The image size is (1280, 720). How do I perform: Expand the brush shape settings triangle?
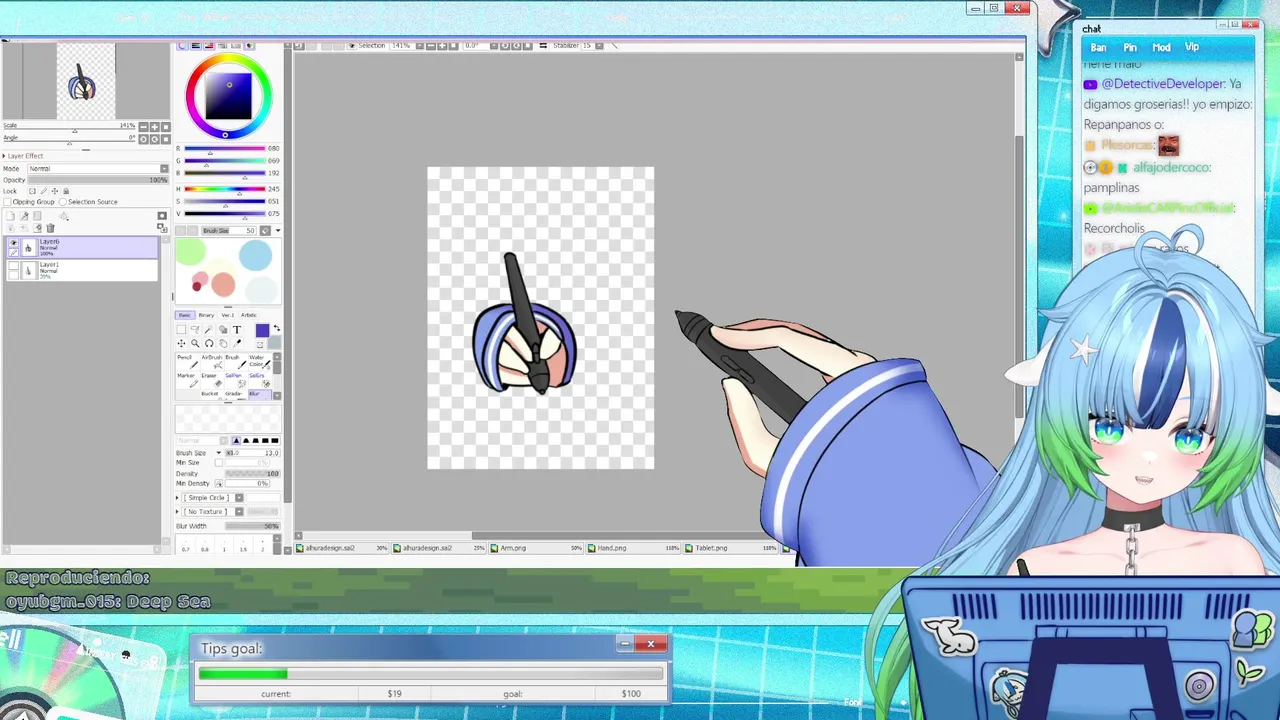click(177, 498)
